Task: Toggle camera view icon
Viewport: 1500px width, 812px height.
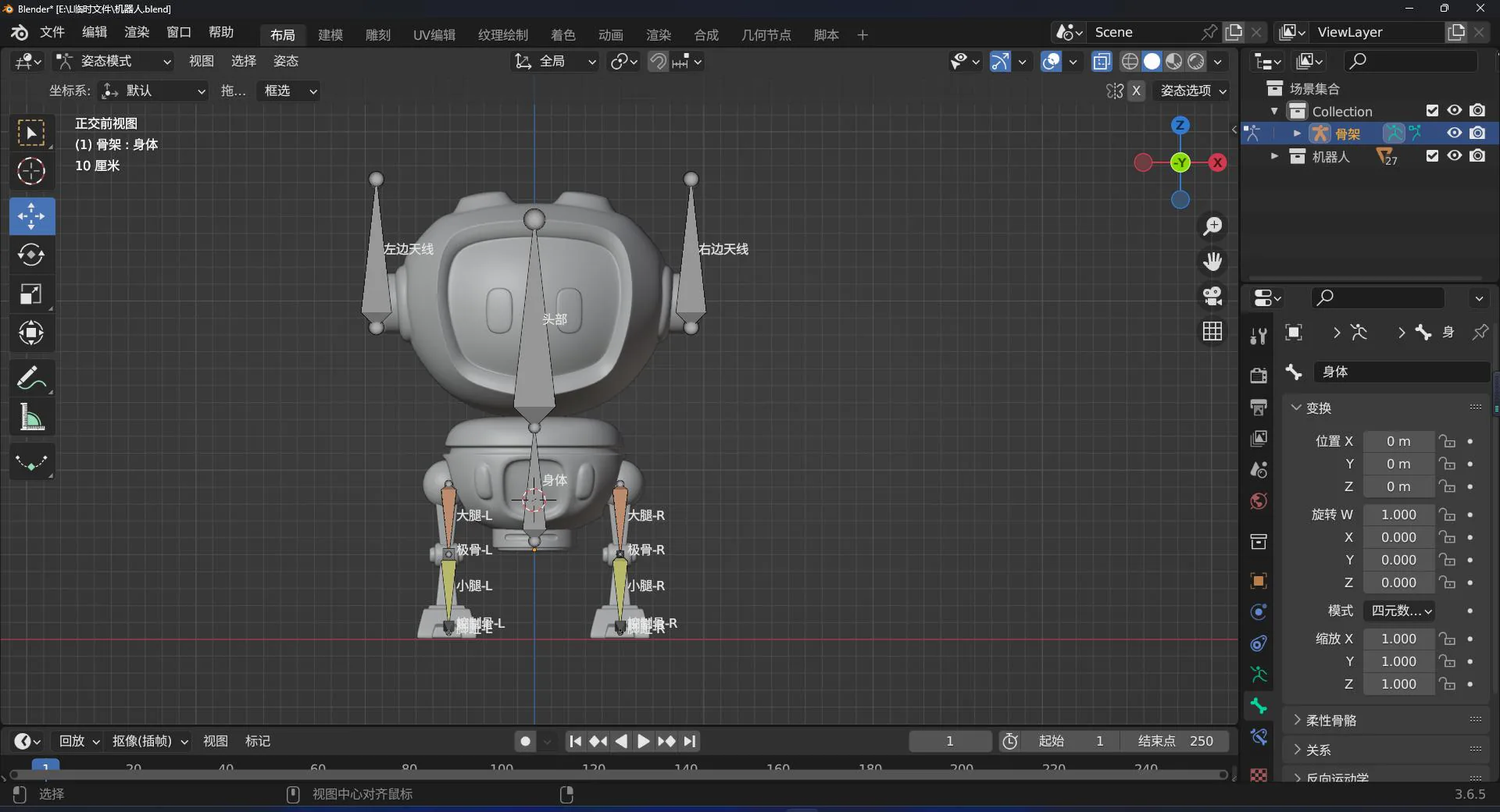Action: coord(1212,296)
